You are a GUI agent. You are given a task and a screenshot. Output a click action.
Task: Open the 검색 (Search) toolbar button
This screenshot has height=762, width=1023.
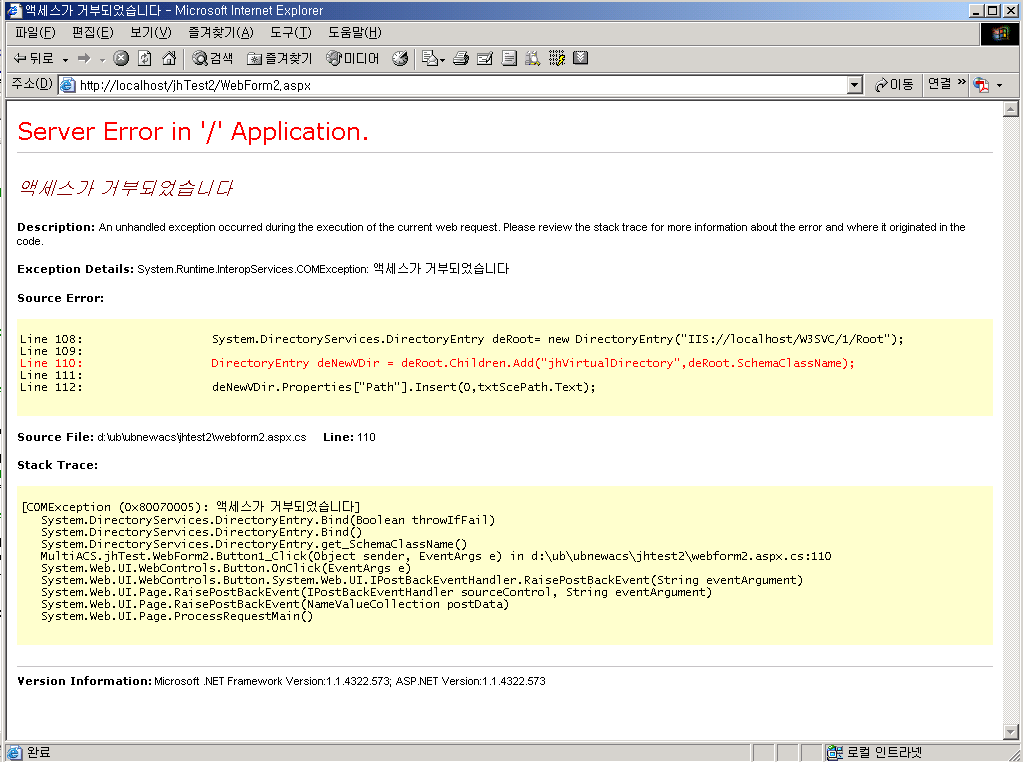coord(212,59)
